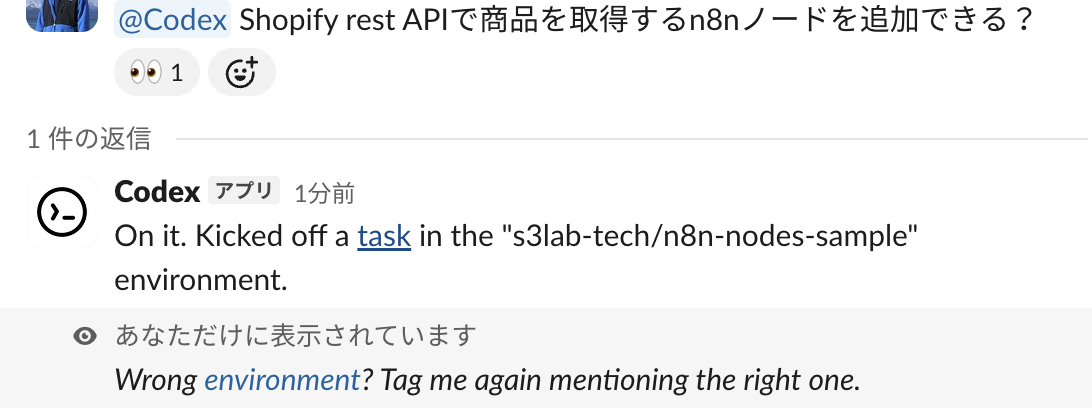1092x408 pixels.
Task: Open the "task" hyperlink in Codex's reply
Action: pos(384,236)
